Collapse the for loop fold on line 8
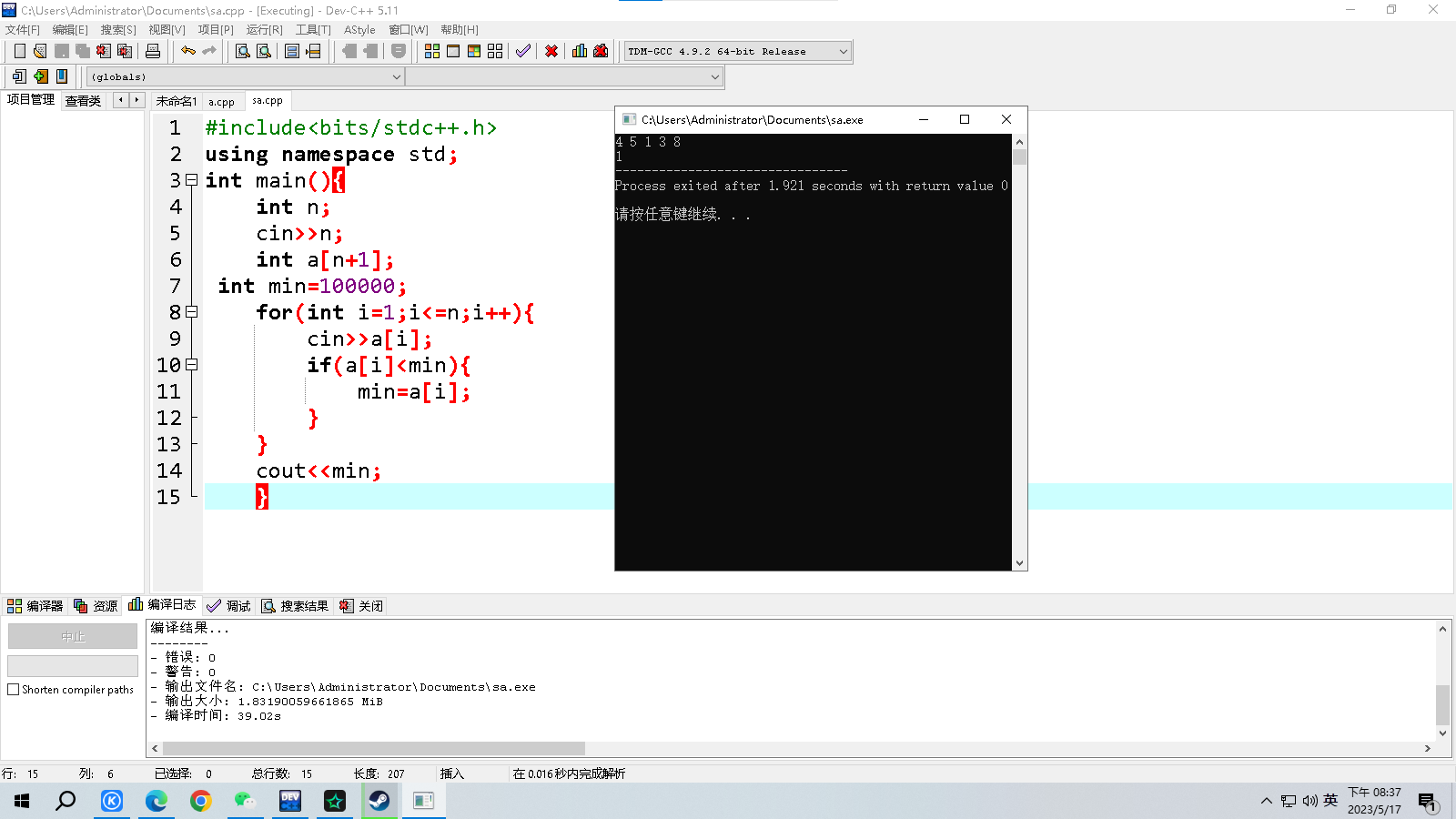 [x=192, y=312]
